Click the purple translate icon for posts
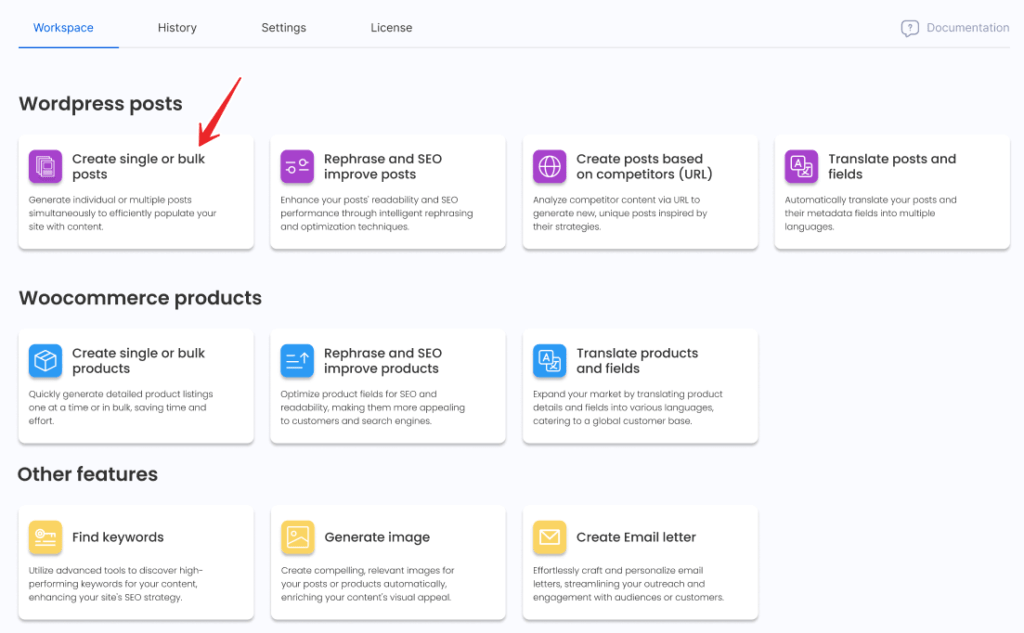The width and height of the screenshot is (1024, 633). pos(801,167)
